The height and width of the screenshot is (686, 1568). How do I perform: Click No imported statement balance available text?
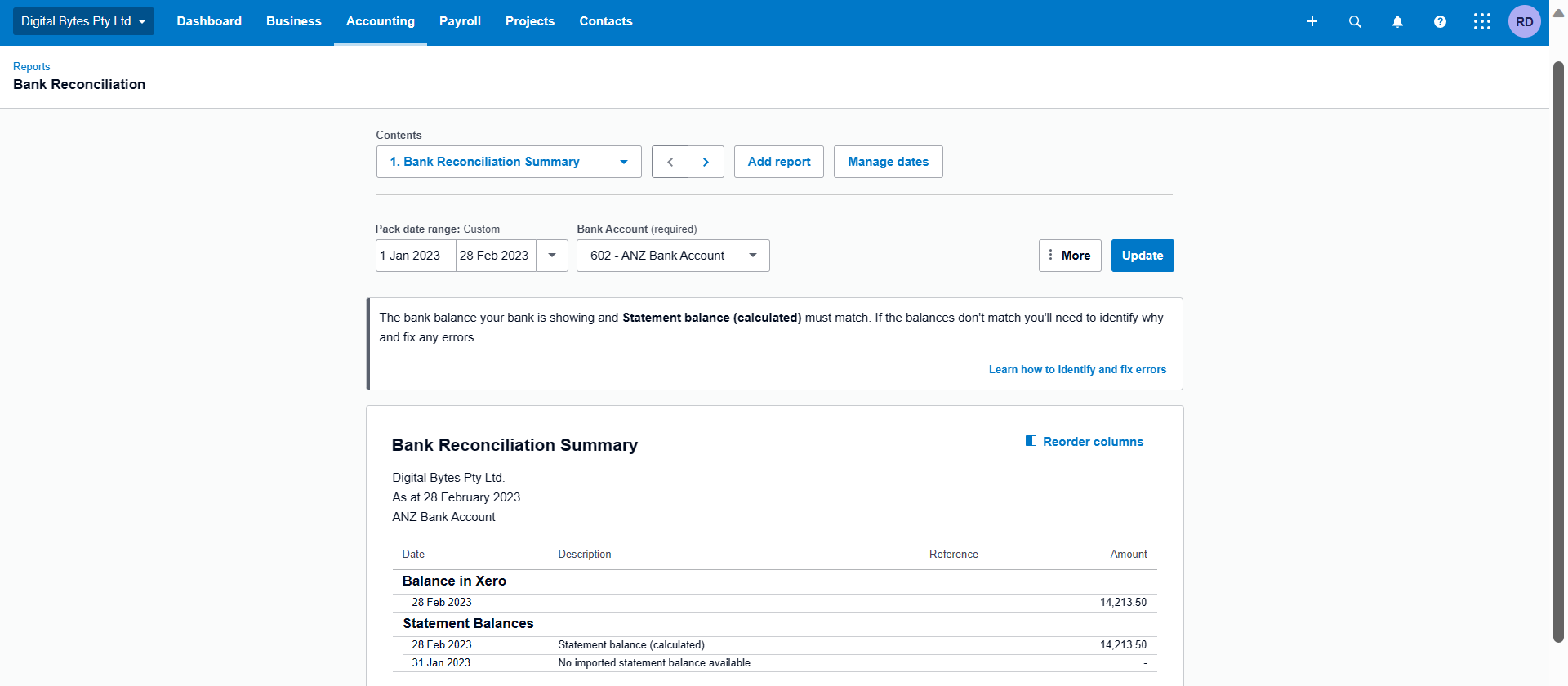pos(654,662)
